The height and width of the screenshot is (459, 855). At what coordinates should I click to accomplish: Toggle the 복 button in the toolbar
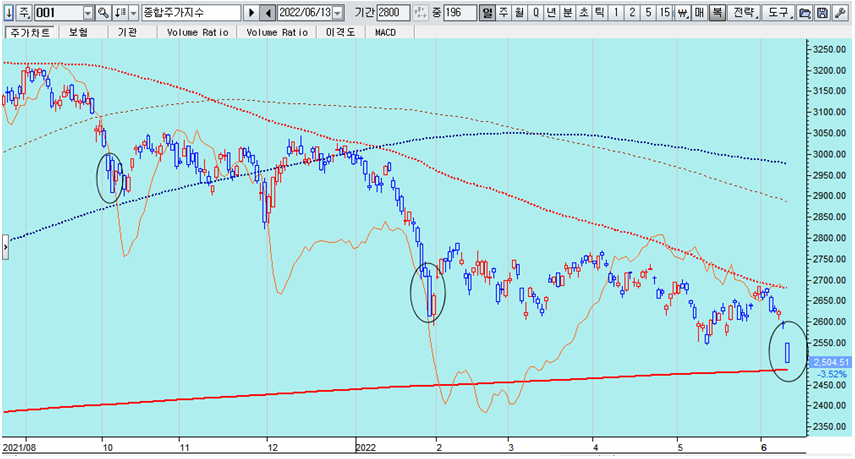(x=717, y=13)
